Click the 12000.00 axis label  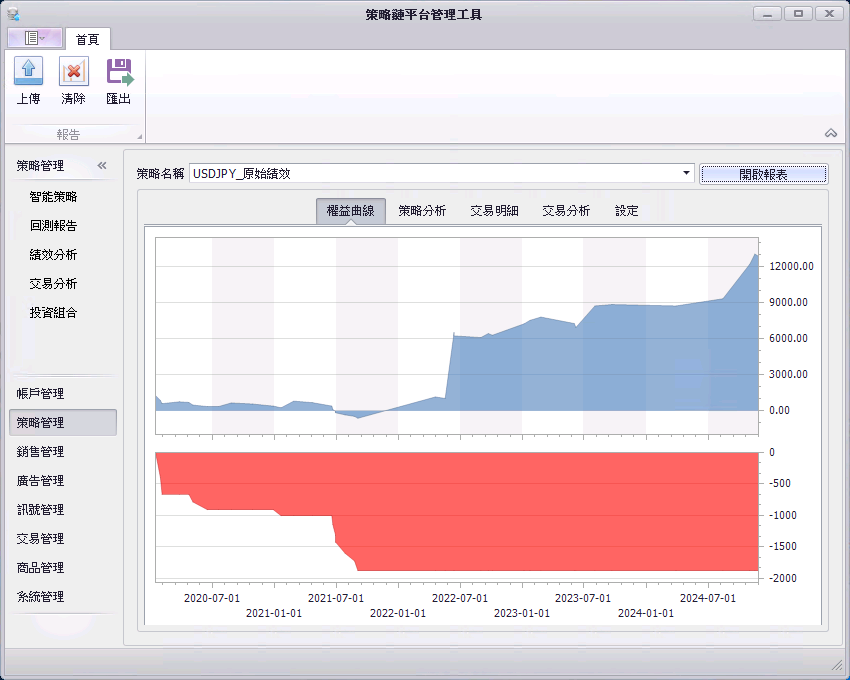[791, 266]
